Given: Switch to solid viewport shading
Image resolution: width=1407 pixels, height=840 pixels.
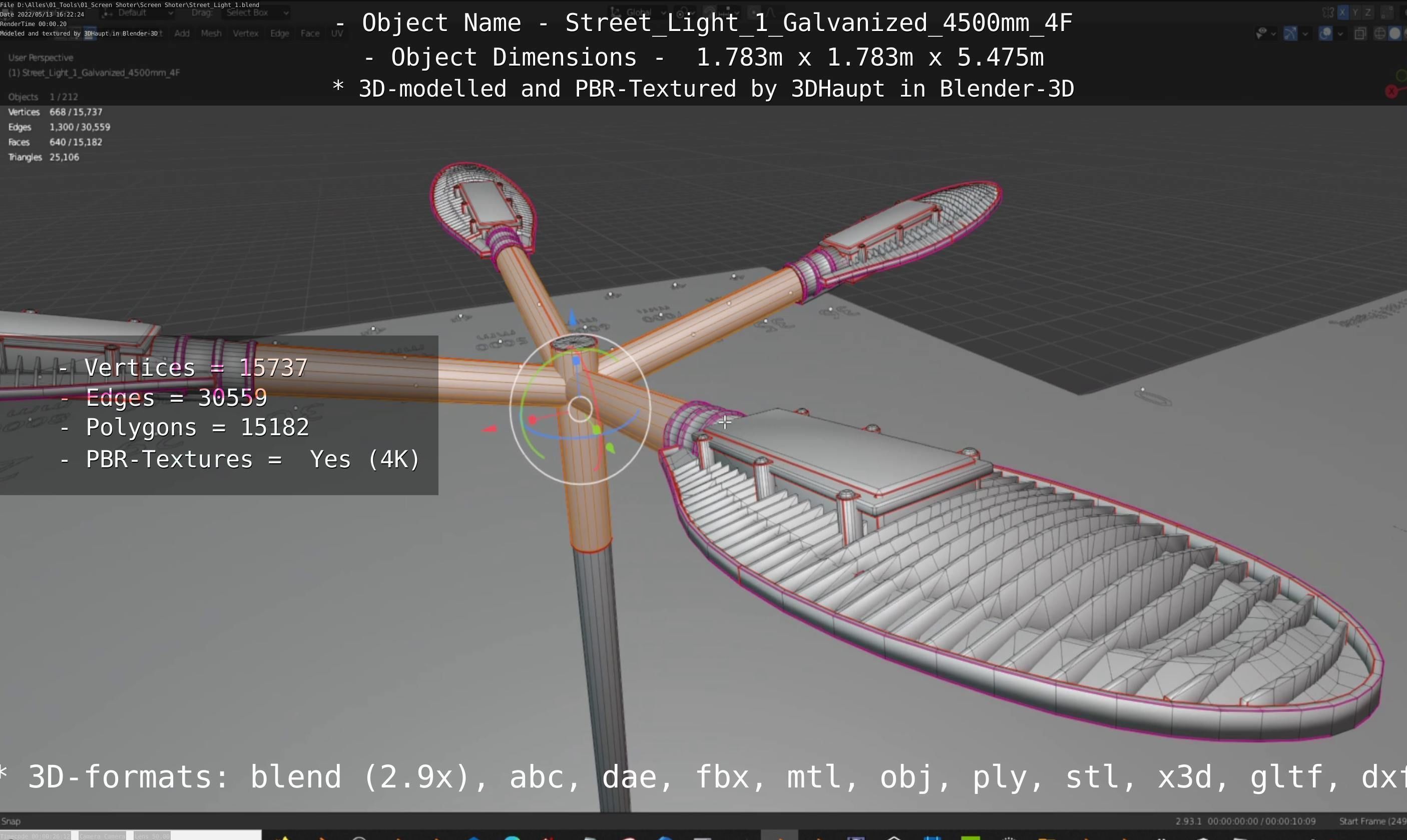Looking at the screenshot, I should click(1394, 34).
